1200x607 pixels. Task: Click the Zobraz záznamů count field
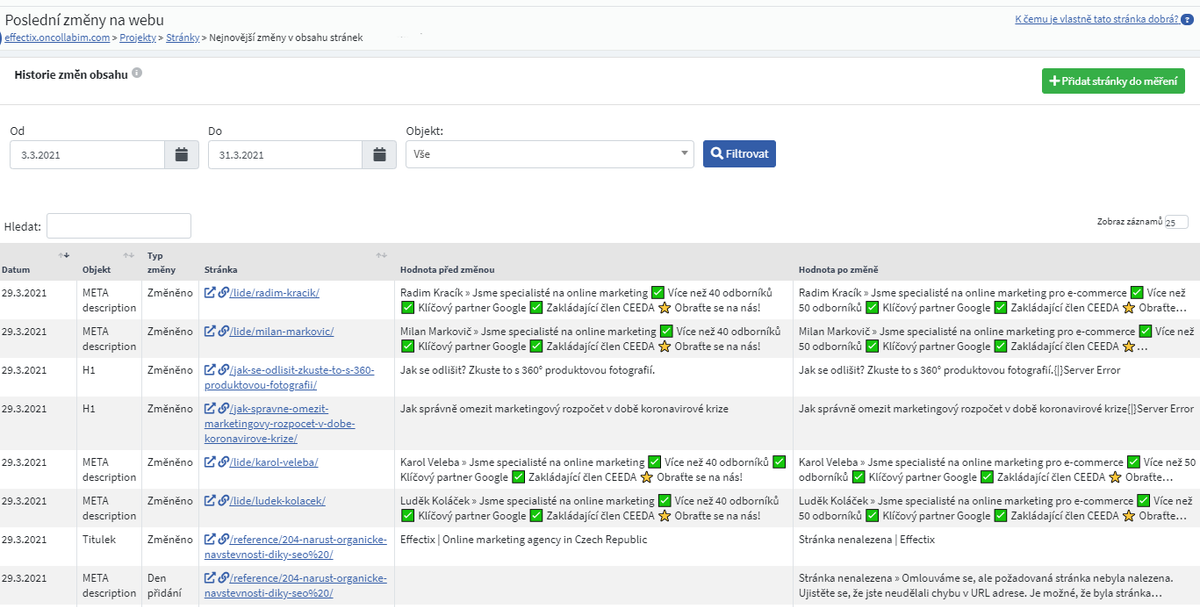tap(1176, 222)
